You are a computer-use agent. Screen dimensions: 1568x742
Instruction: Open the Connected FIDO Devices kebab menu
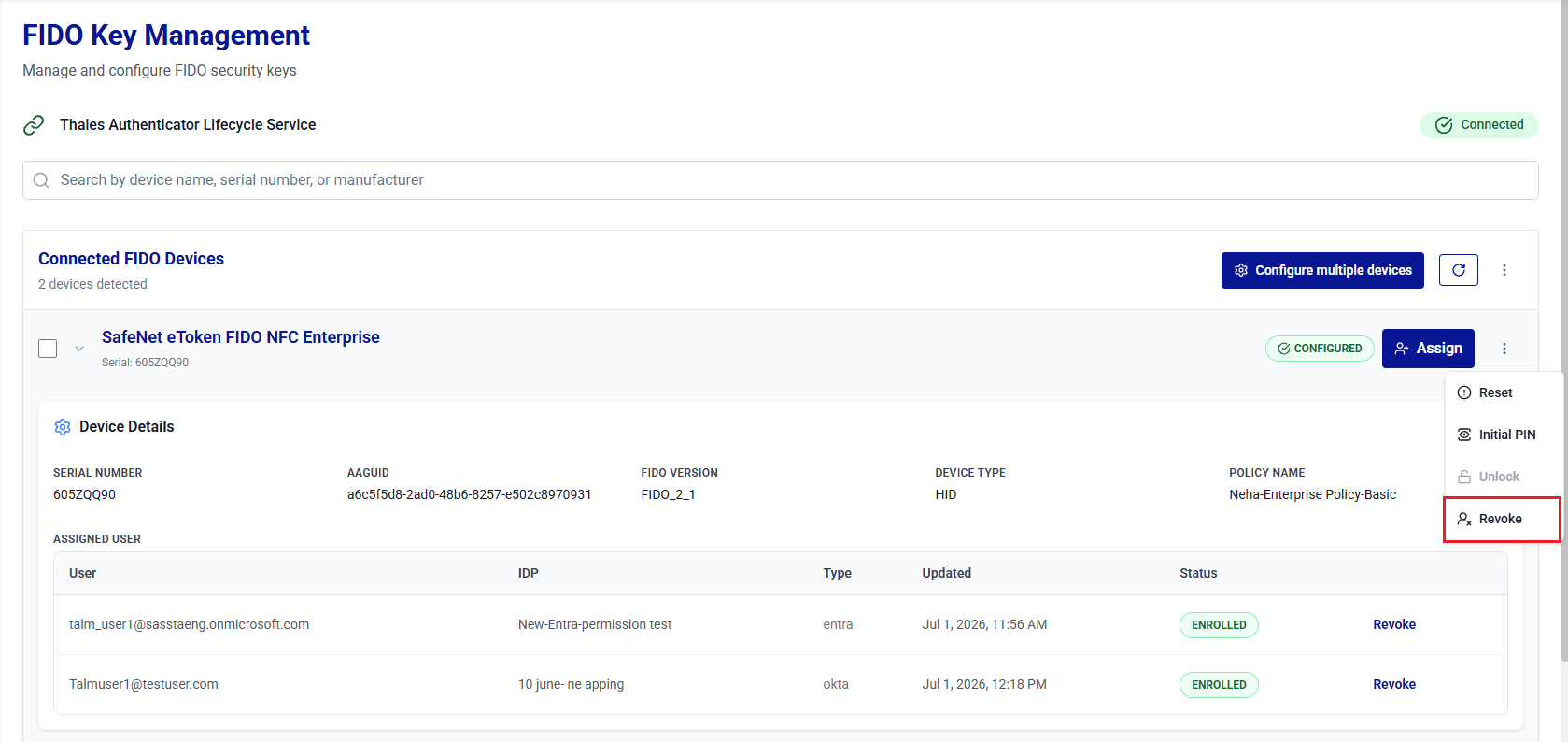1504,270
